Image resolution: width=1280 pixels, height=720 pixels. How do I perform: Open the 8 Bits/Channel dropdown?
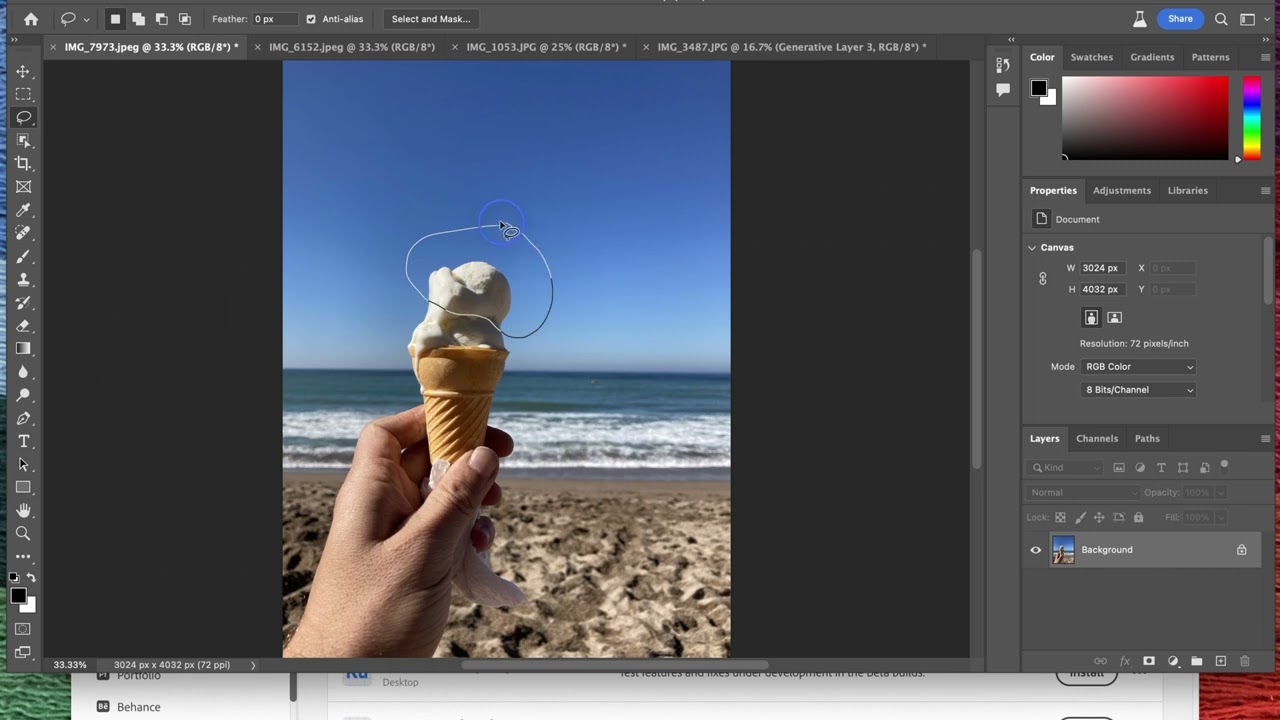[x=1138, y=390]
